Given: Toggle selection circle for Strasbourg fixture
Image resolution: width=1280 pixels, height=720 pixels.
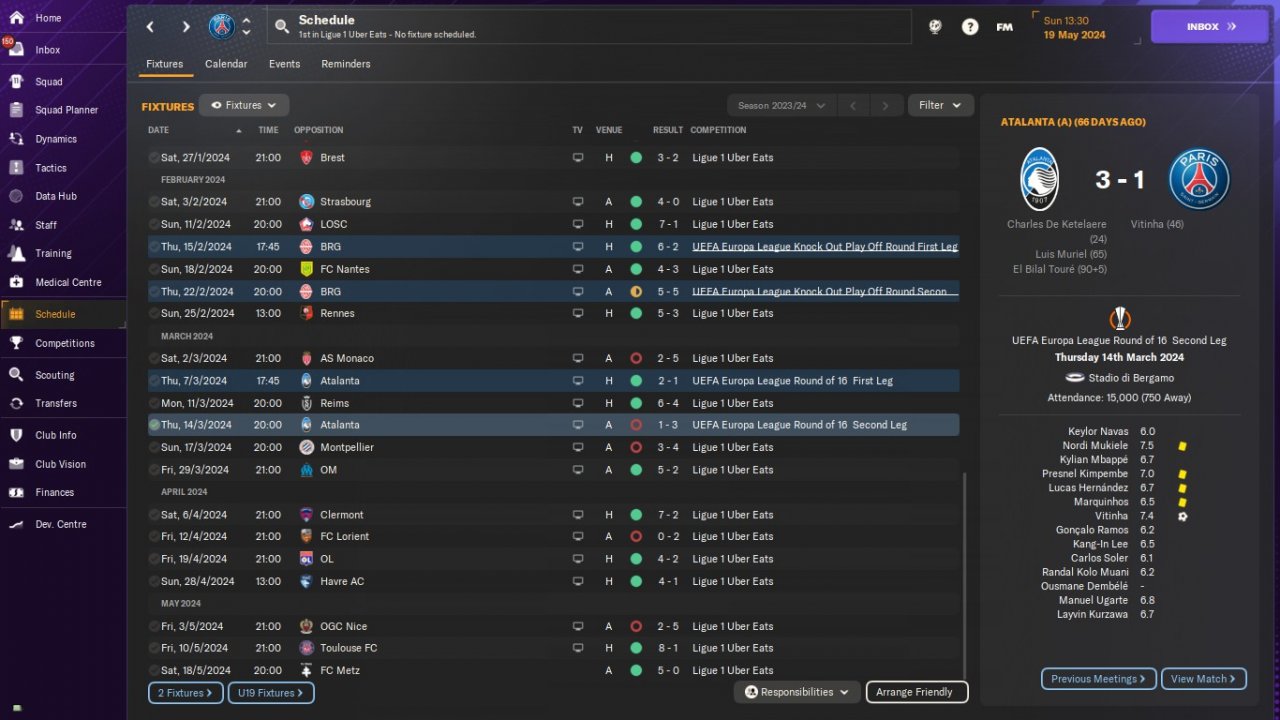Looking at the screenshot, I should pos(154,202).
